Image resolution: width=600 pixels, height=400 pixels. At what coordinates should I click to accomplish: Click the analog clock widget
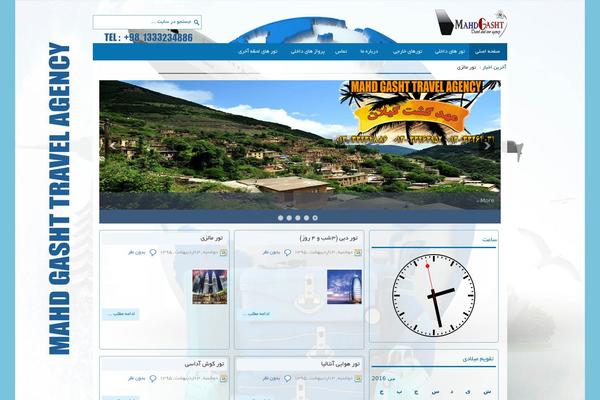click(x=434, y=295)
